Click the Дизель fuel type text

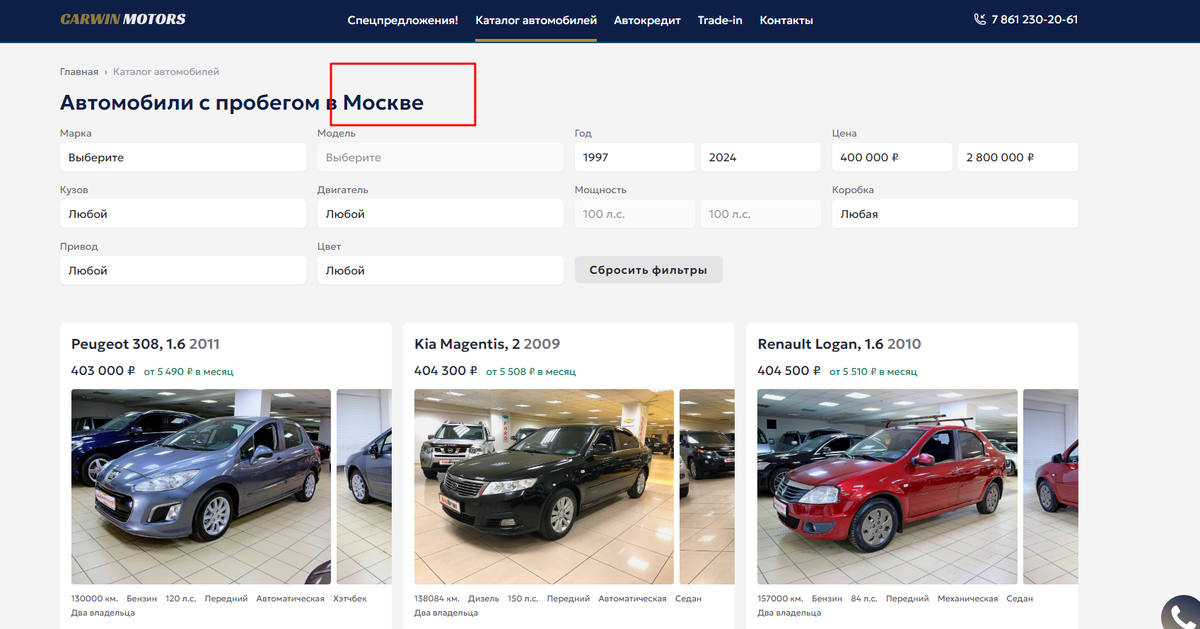[x=486, y=599]
